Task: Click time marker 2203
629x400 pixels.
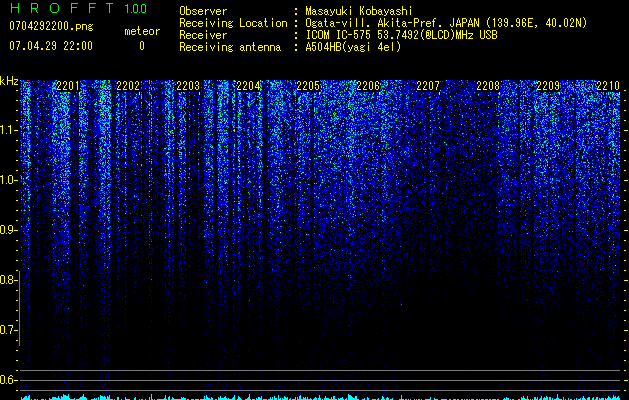Action: [188, 86]
